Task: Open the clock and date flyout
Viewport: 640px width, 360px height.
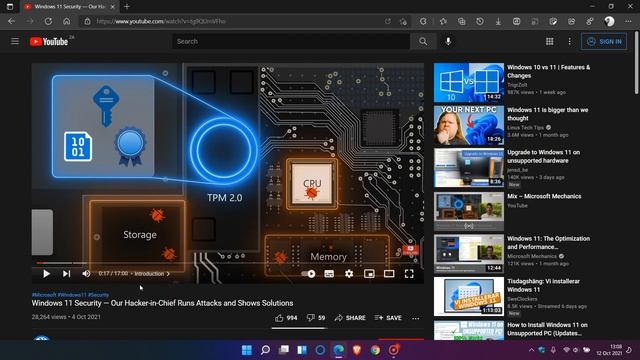Action: click(609, 350)
